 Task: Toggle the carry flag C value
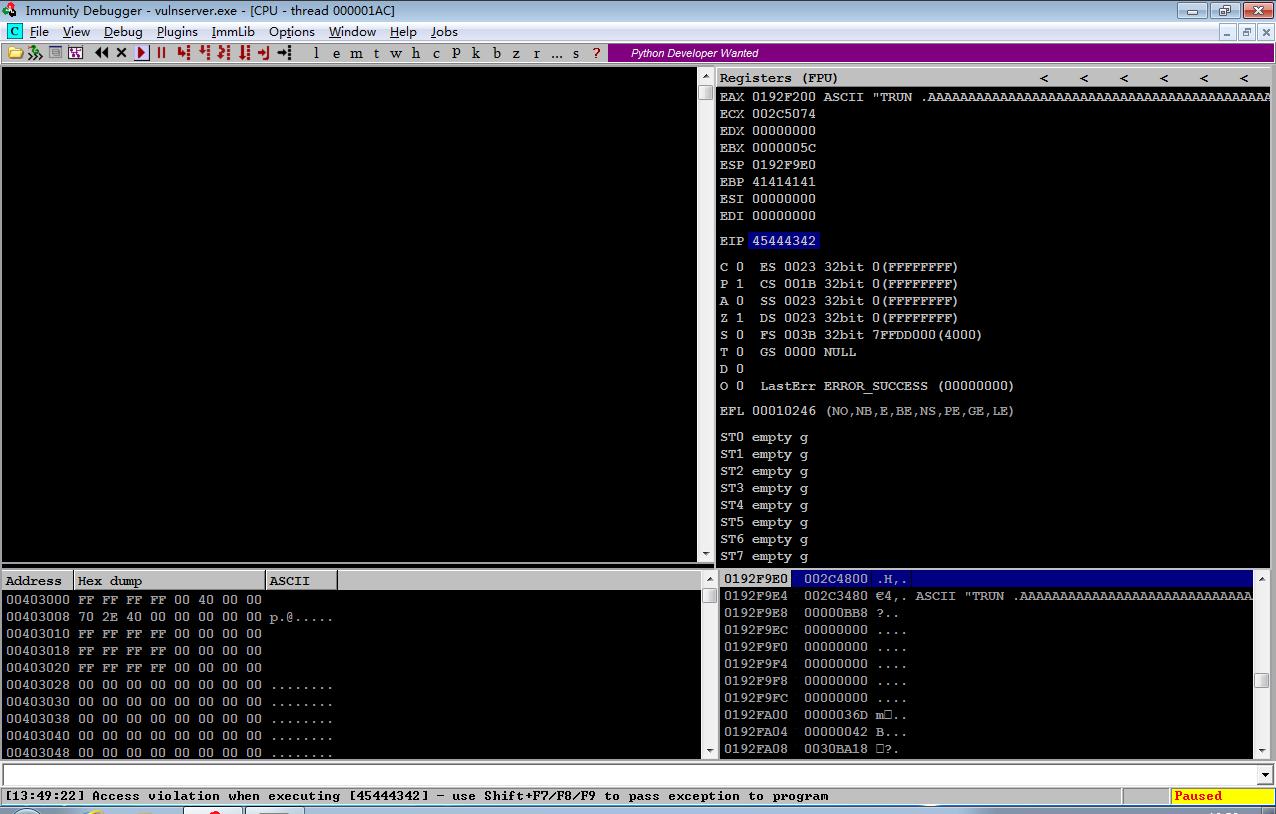740,267
